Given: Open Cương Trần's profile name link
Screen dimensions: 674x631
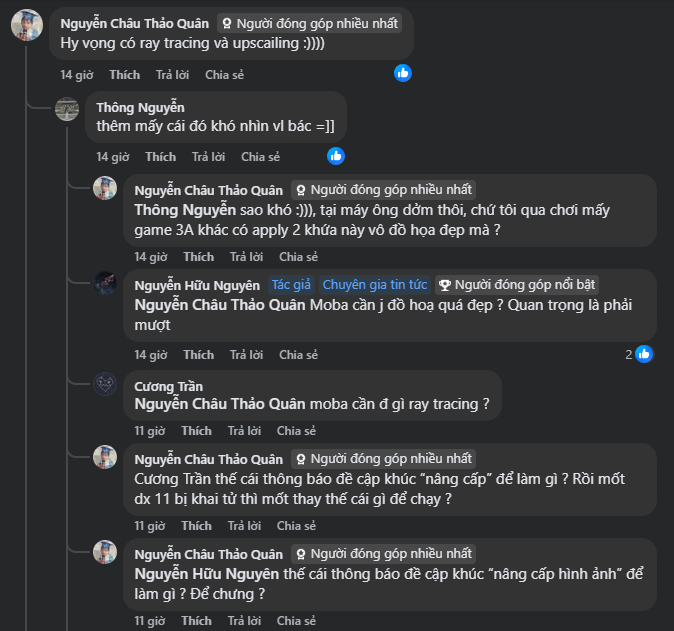Looking at the screenshot, I should click(168, 386).
